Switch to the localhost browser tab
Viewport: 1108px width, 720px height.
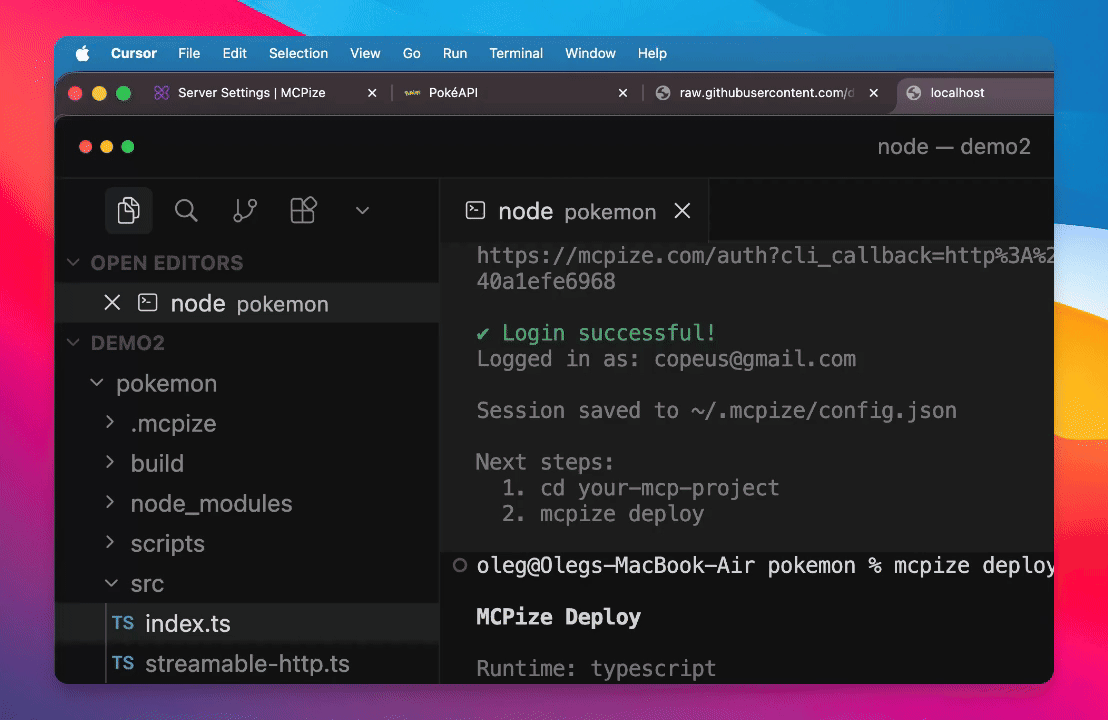tap(957, 93)
